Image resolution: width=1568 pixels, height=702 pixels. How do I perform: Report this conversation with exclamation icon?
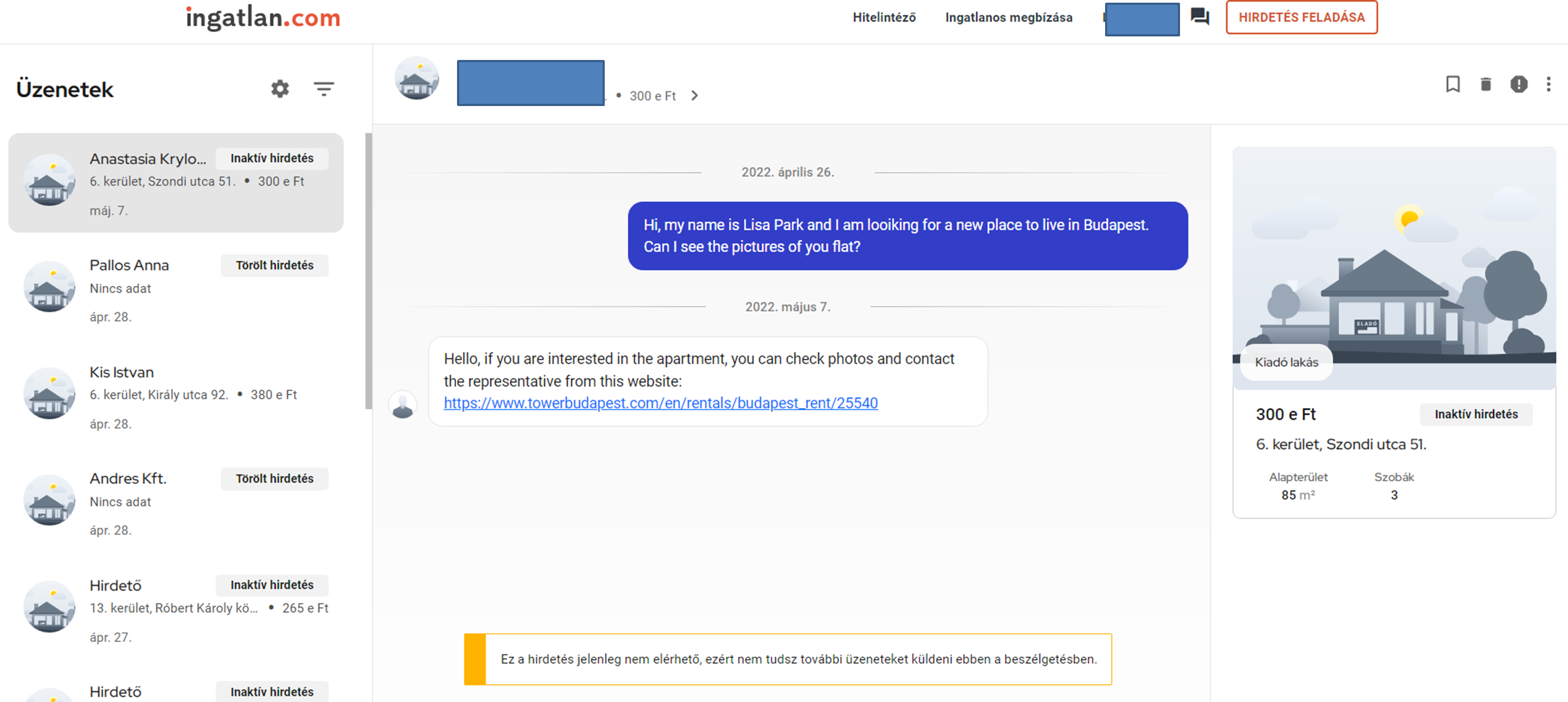click(x=1519, y=84)
